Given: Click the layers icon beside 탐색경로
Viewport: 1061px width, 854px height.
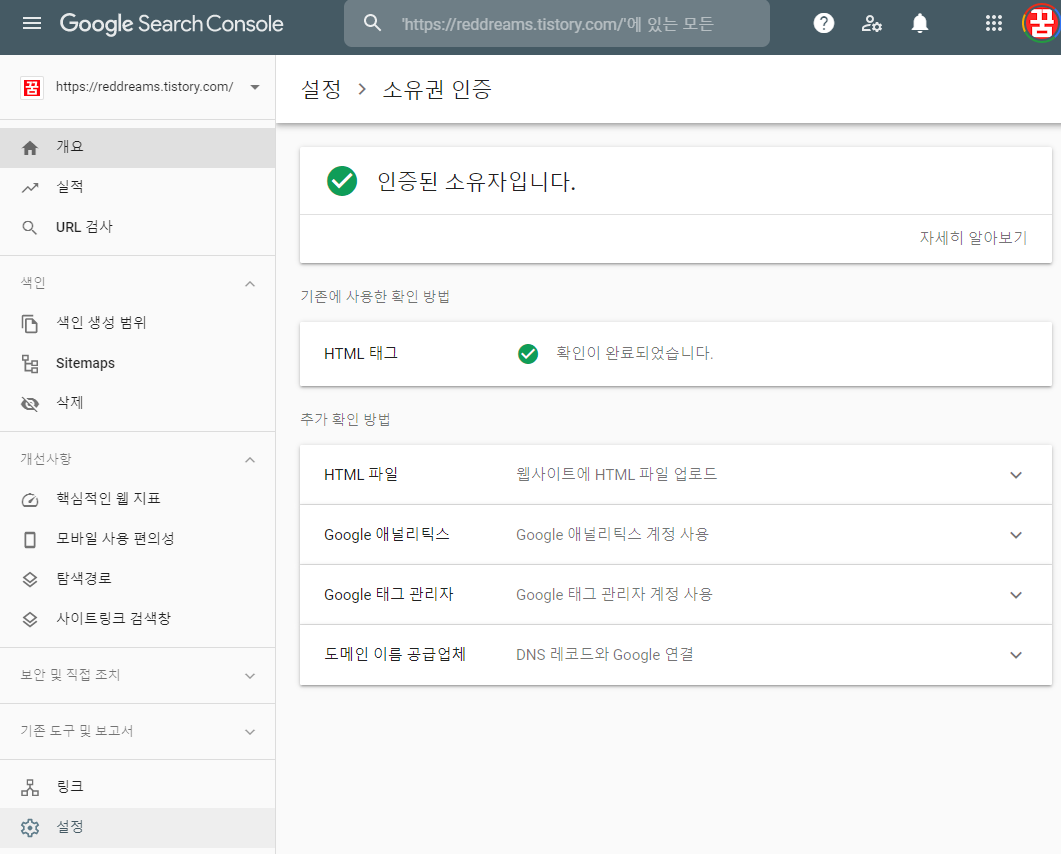Looking at the screenshot, I should coord(30,579).
